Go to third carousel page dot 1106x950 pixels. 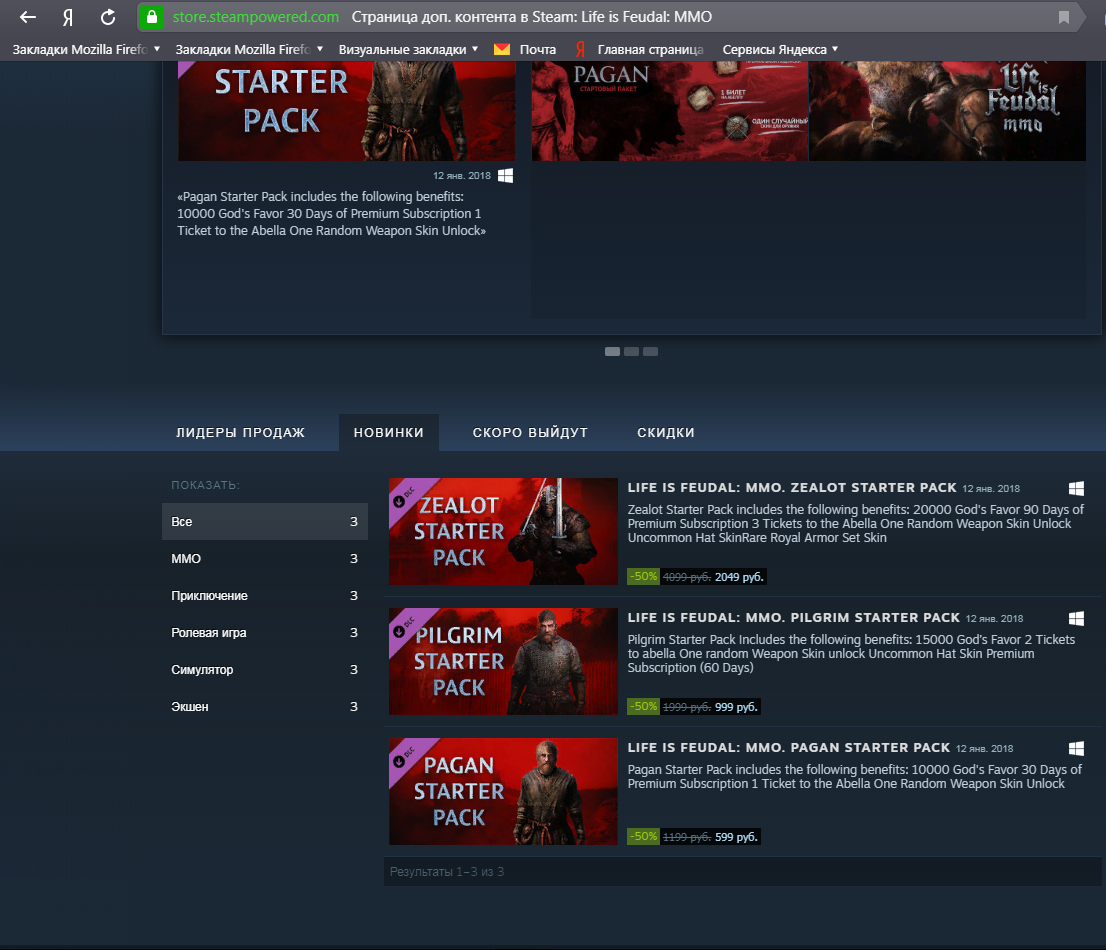point(650,351)
